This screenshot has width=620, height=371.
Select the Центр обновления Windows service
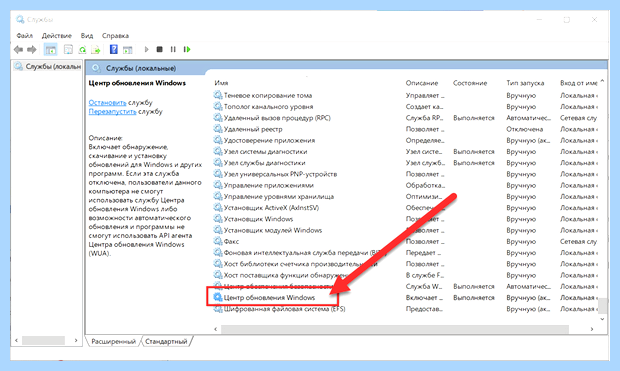click(269, 298)
